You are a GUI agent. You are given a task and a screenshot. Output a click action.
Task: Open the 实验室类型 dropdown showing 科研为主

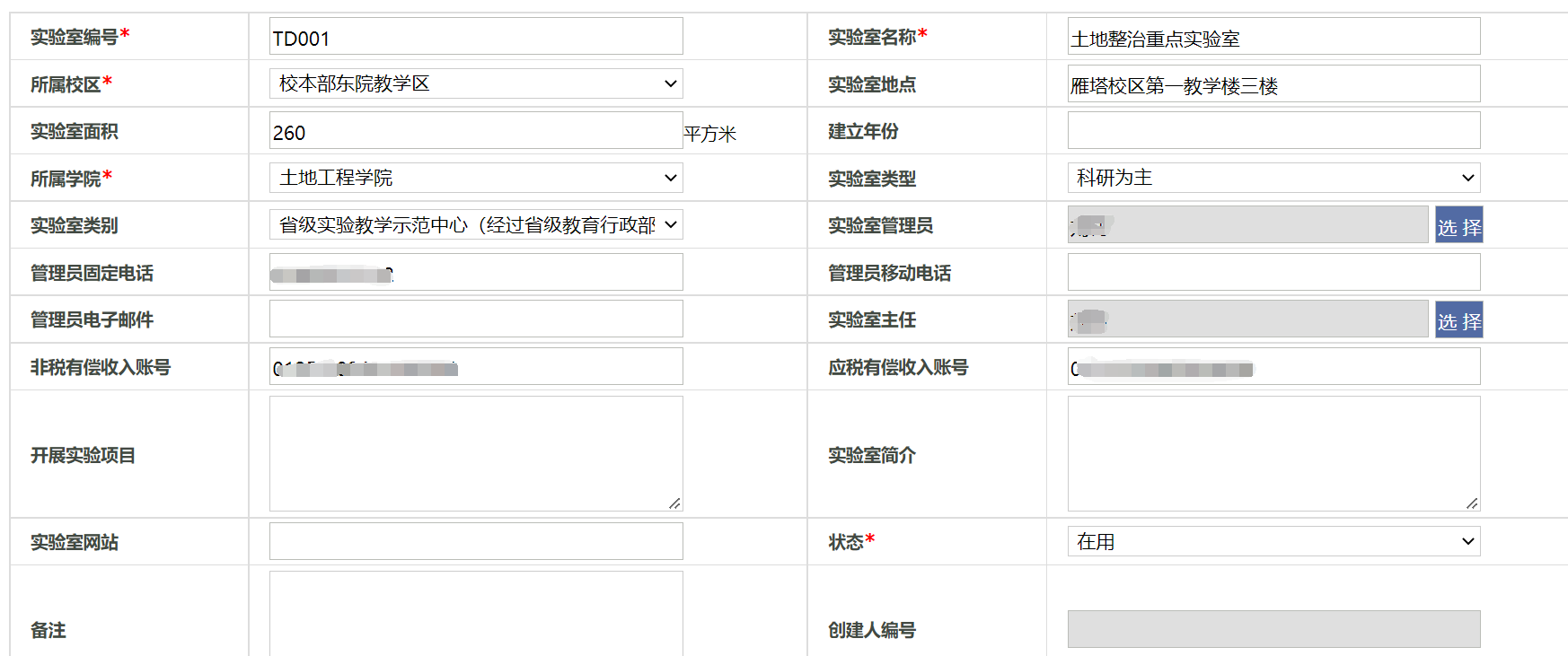click(1273, 178)
